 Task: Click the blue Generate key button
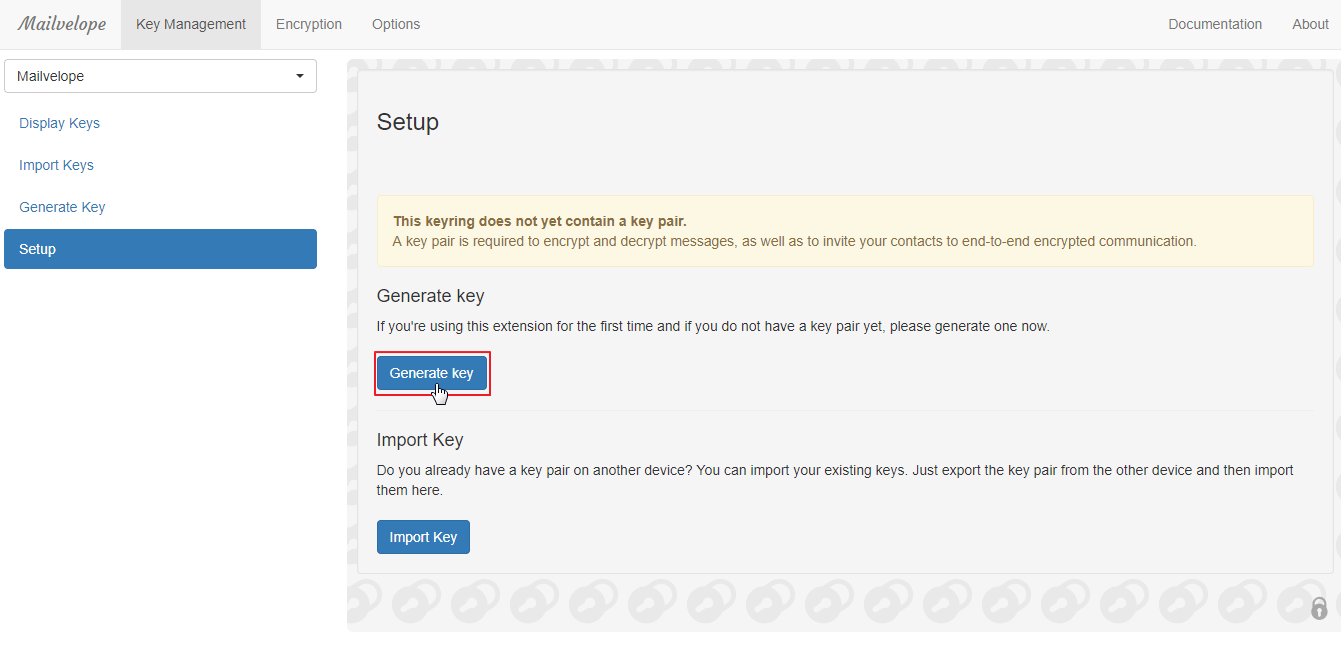(432, 373)
